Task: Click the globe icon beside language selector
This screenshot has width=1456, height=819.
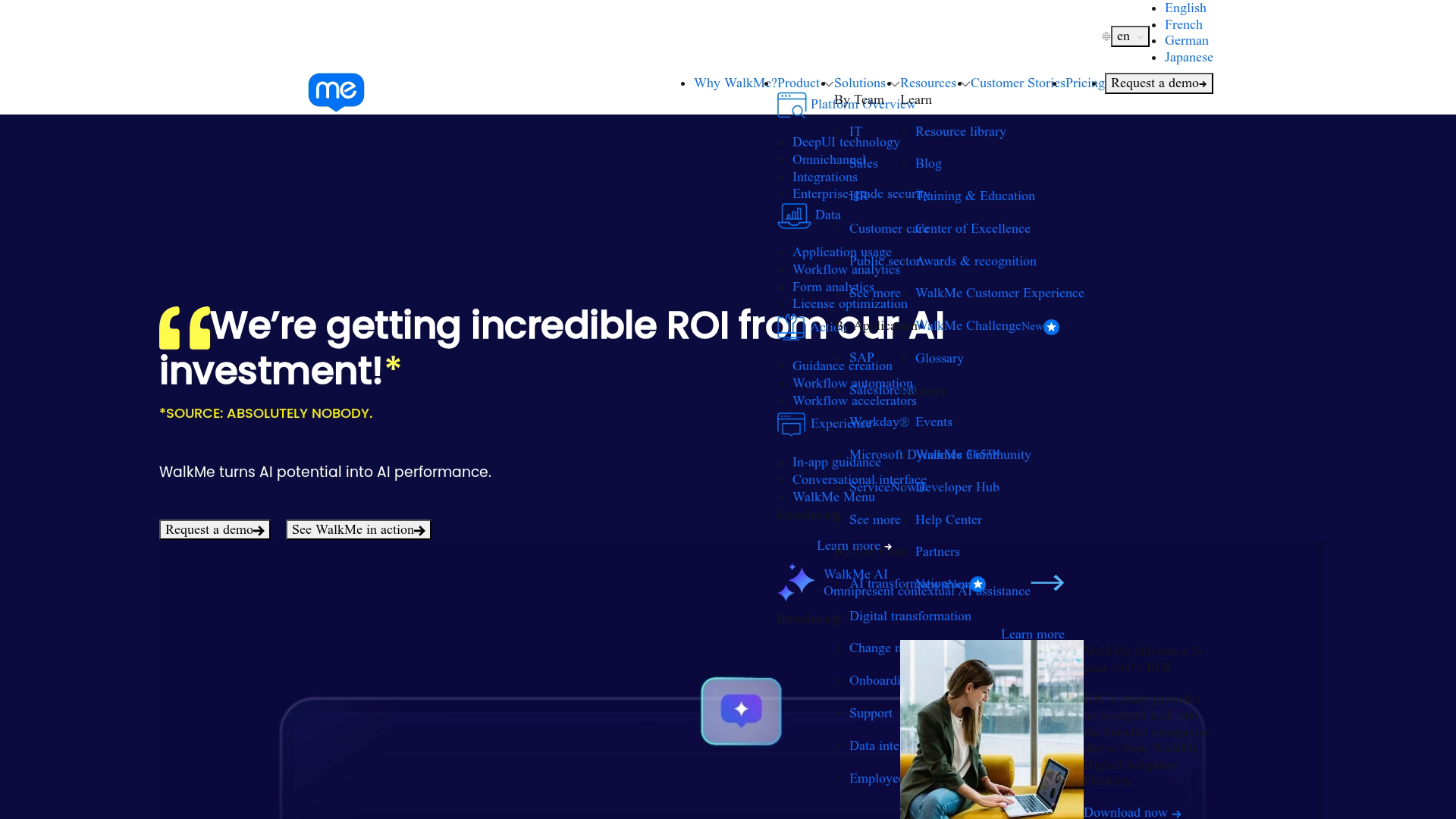Action: [1106, 36]
